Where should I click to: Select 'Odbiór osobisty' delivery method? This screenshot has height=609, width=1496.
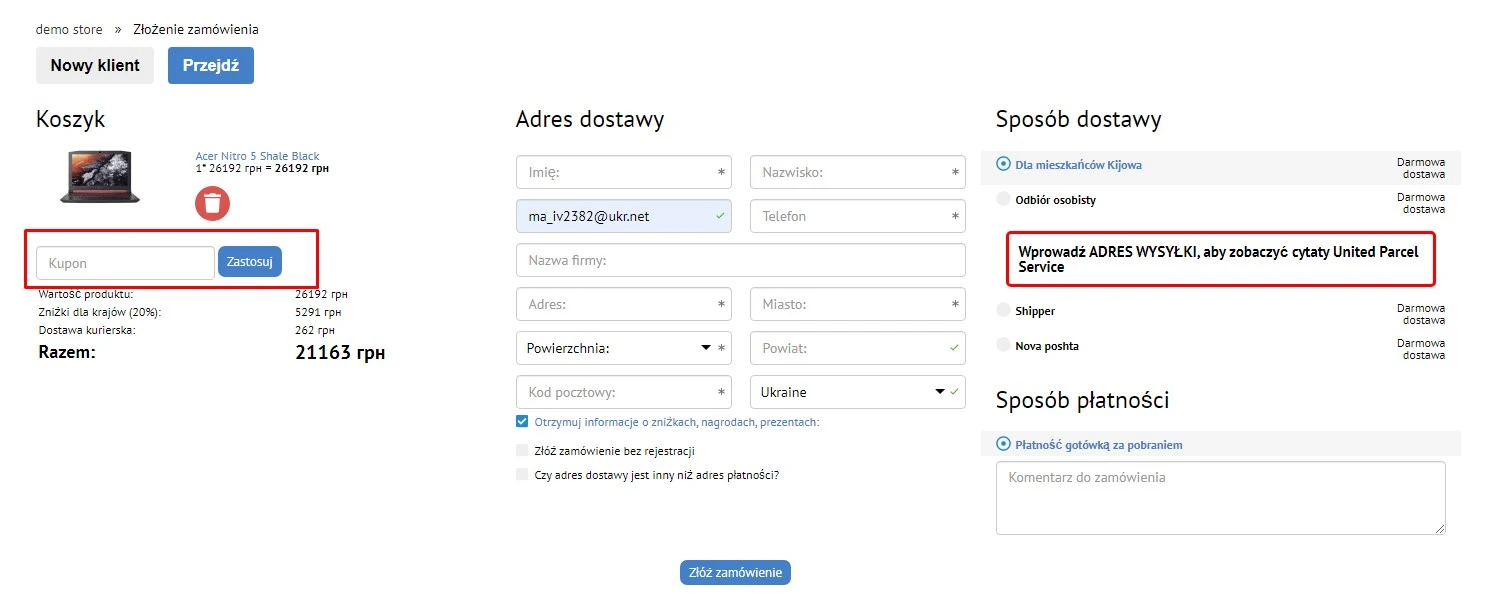point(1002,198)
